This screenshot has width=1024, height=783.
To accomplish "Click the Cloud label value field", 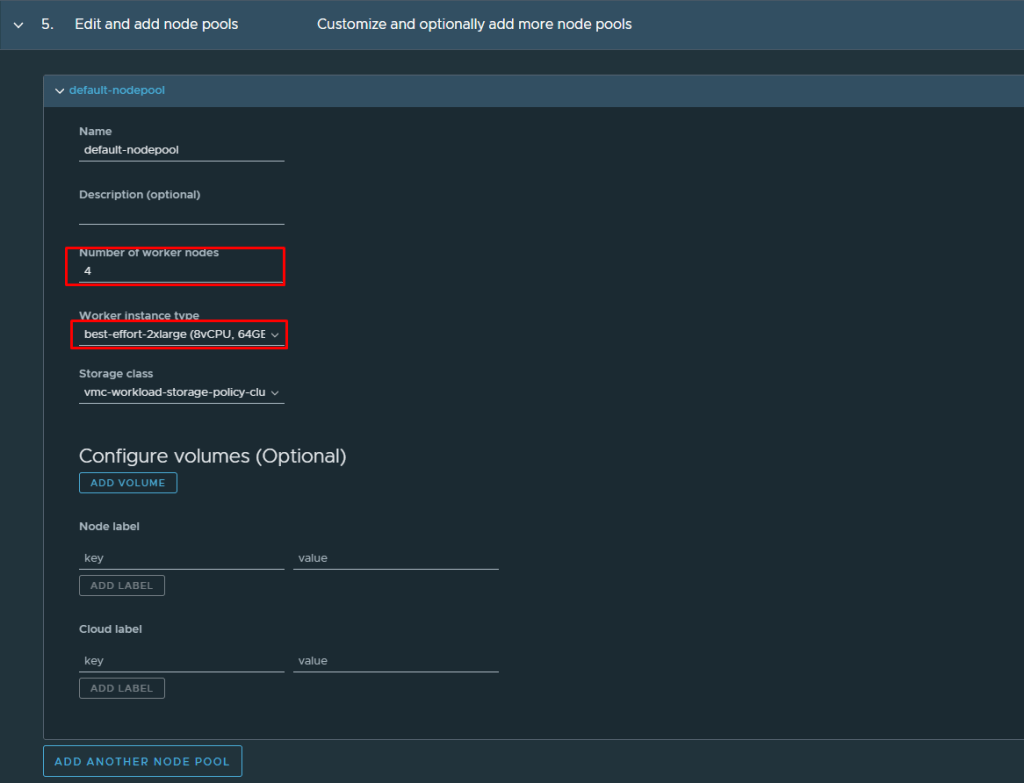I will [x=395, y=661].
